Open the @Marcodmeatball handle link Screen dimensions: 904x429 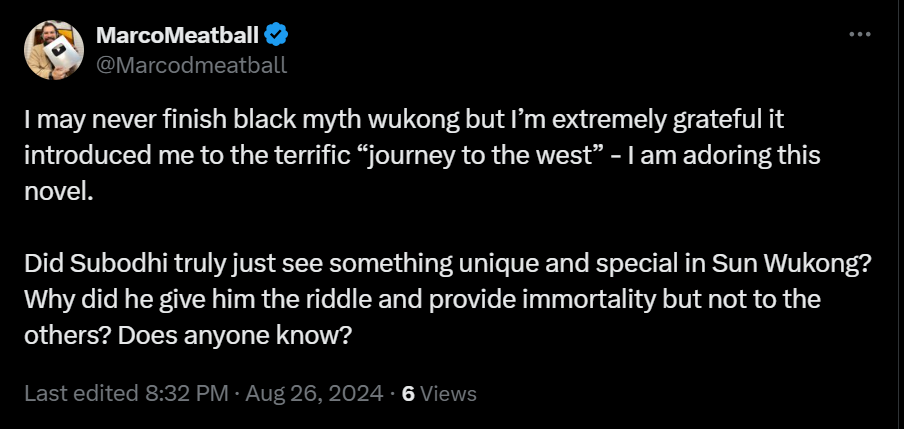click(191, 65)
